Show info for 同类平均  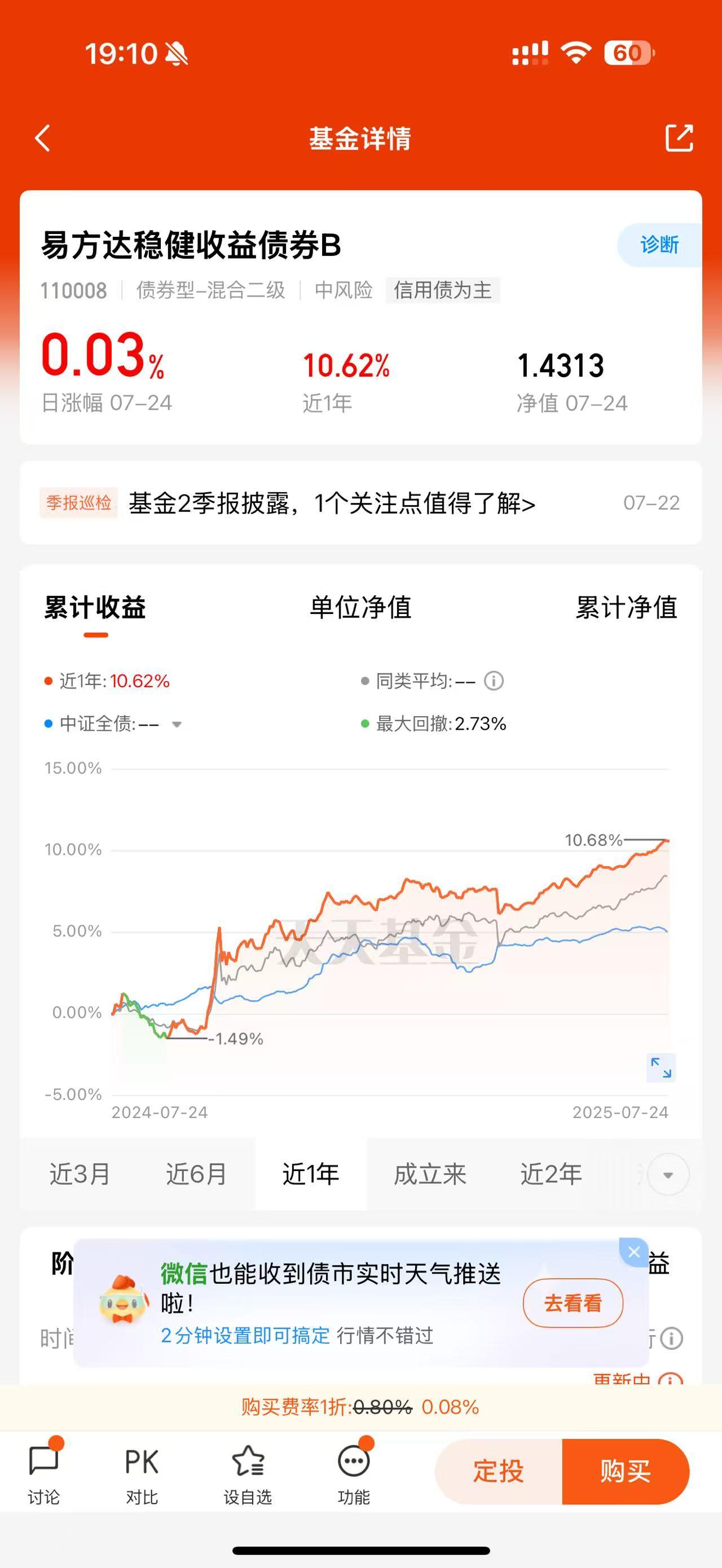point(494,681)
